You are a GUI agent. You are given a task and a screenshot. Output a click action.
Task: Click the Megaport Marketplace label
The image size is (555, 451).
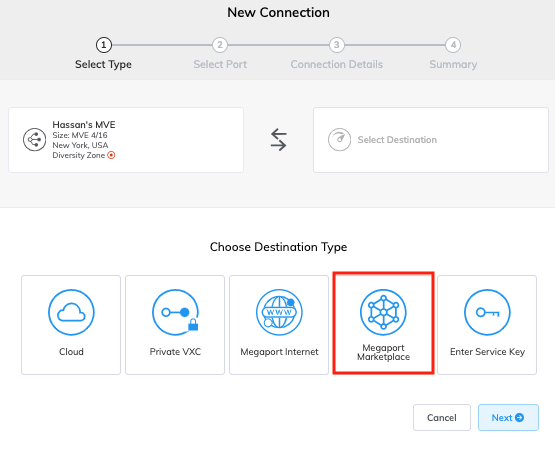coord(383,352)
